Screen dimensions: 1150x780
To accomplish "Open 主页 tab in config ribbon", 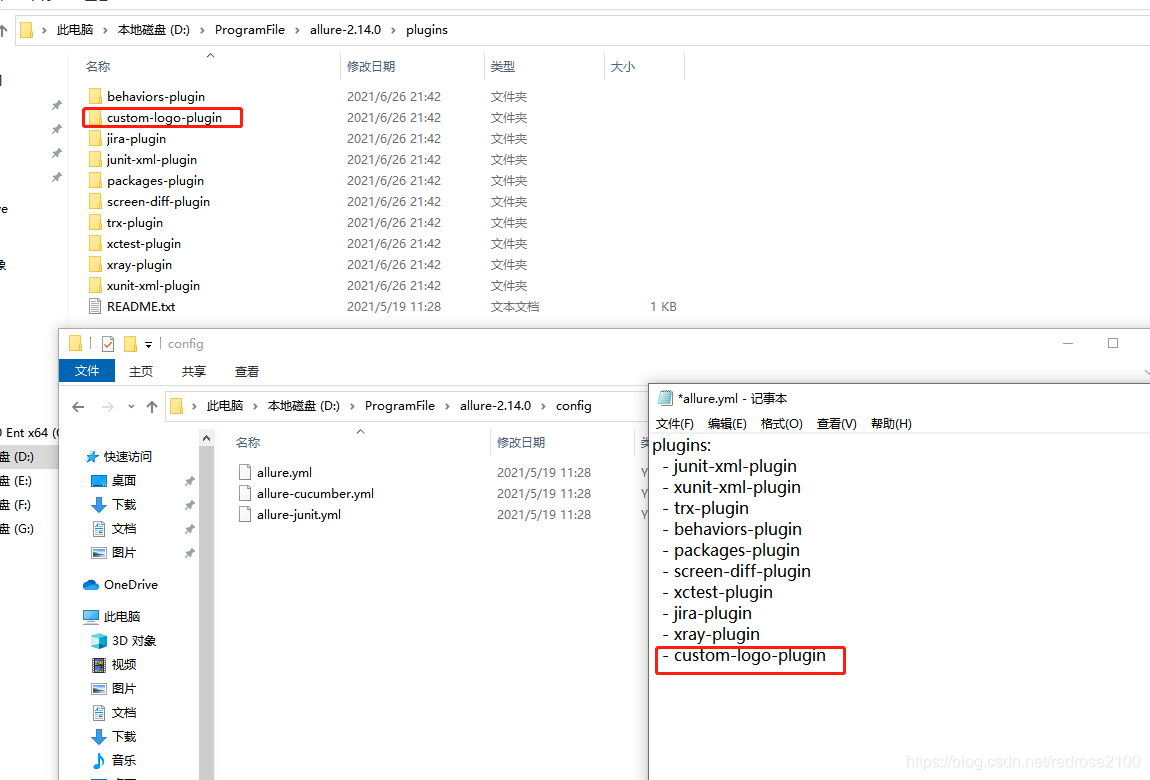I will (x=141, y=372).
